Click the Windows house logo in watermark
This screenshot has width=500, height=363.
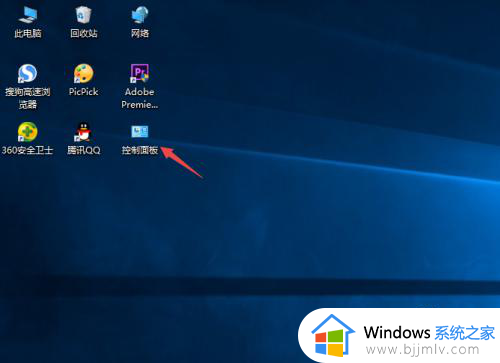pyautogui.click(x=332, y=335)
